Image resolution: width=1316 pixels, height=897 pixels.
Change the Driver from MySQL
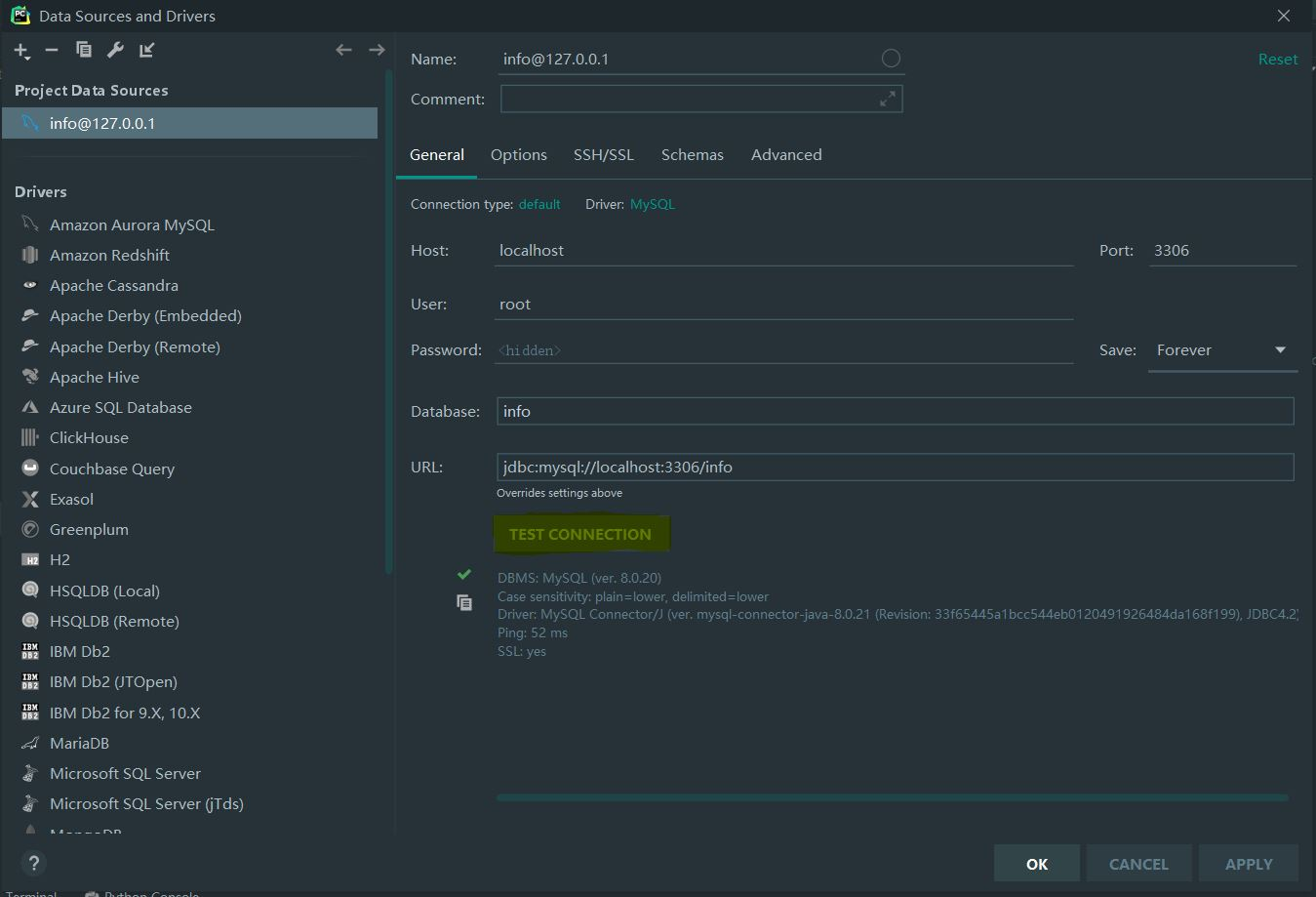(x=652, y=204)
